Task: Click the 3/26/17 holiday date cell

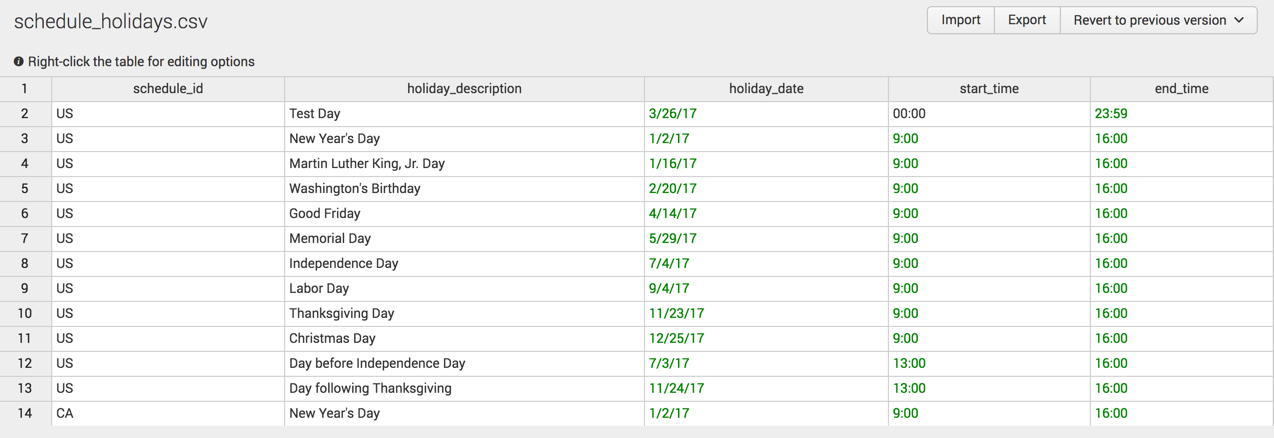Action: tap(766, 114)
